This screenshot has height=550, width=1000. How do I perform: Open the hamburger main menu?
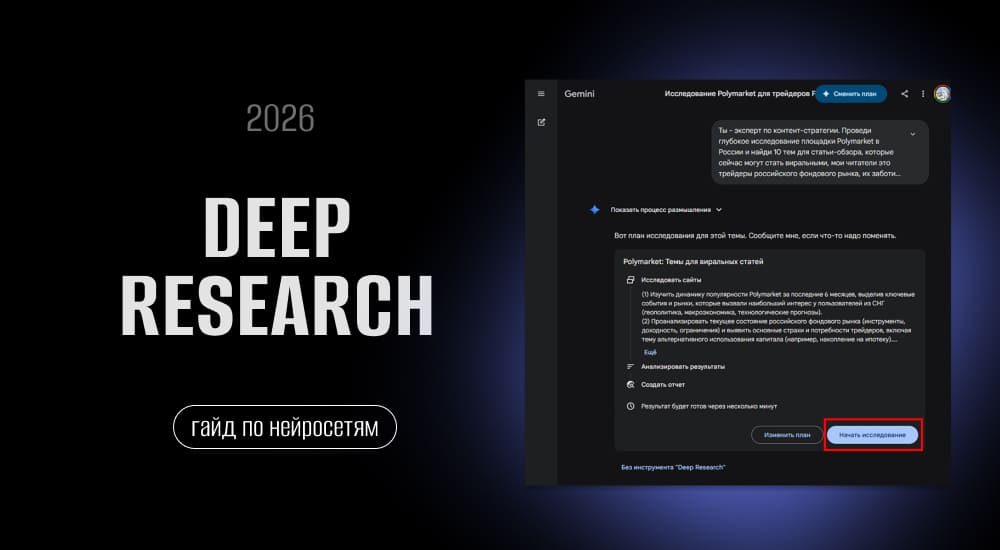pyautogui.click(x=541, y=94)
